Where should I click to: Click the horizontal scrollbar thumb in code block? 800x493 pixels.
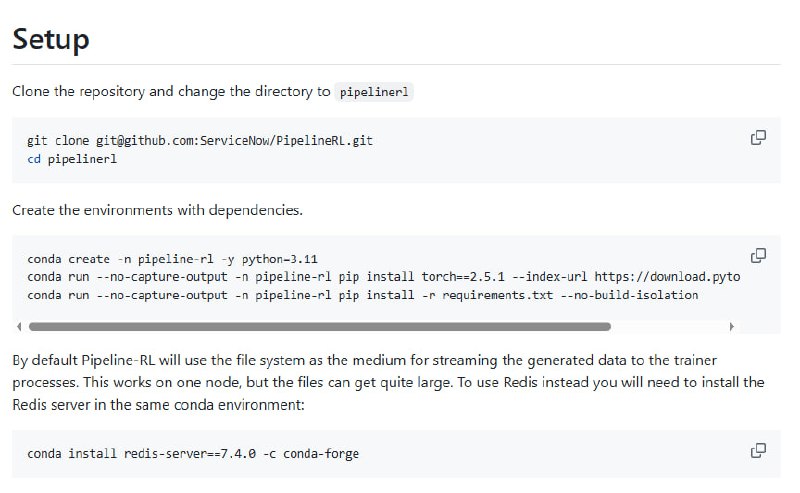(x=320, y=326)
